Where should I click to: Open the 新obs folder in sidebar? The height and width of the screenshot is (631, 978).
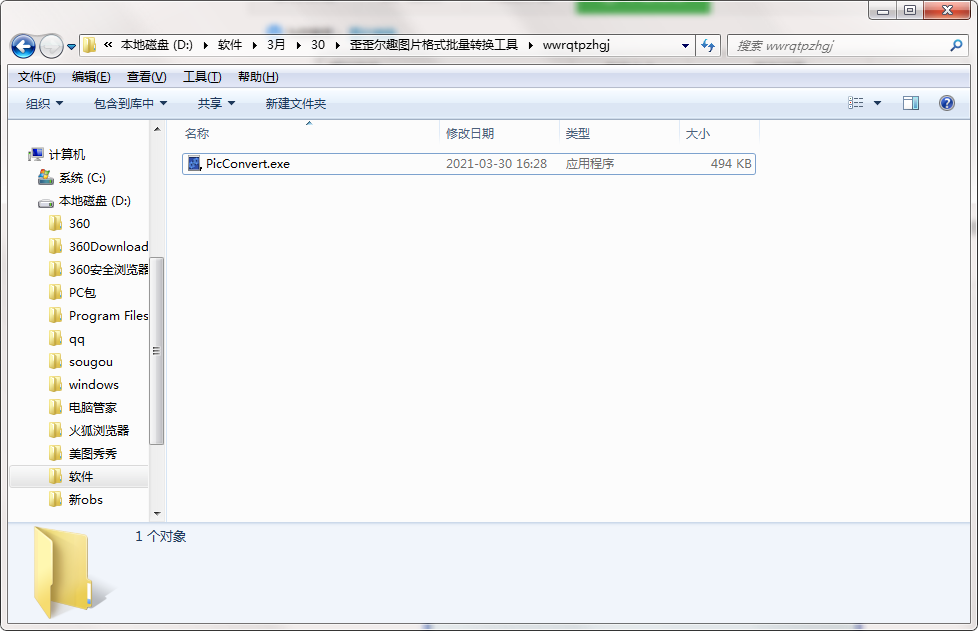point(85,499)
